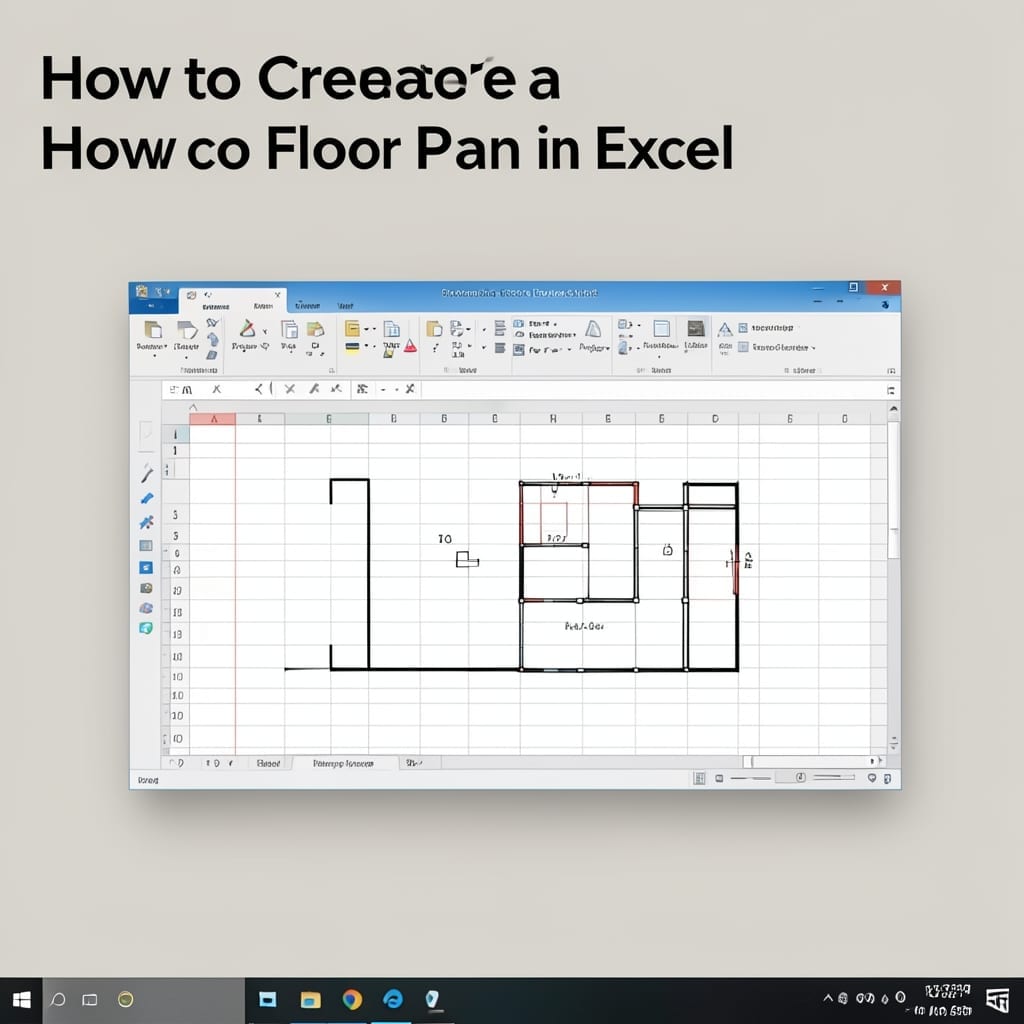Select the black pen tool in left sidebar
The width and height of the screenshot is (1024, 1024).
point(147,472)
